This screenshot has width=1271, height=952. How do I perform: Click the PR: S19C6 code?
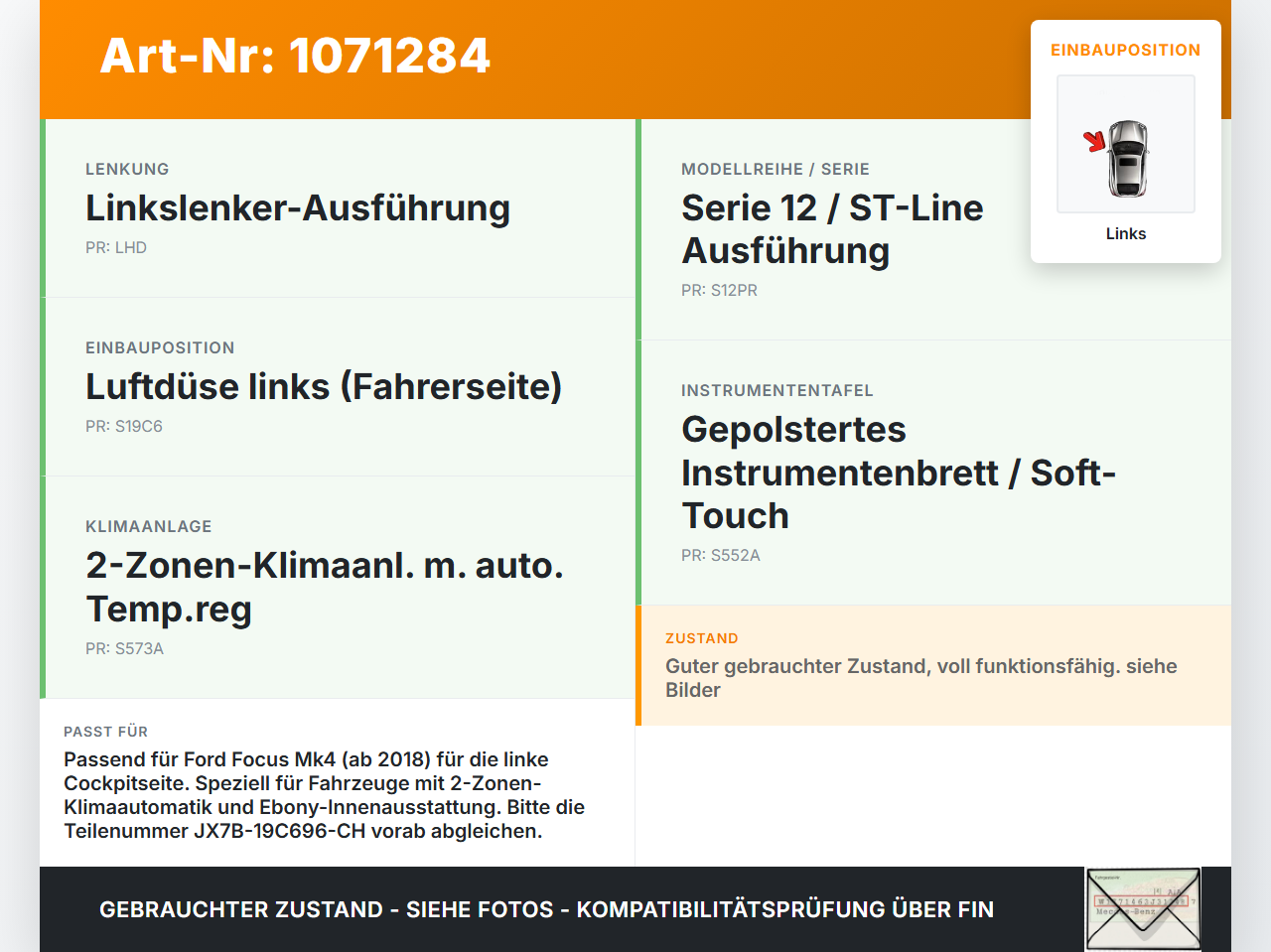(x=124, y=426)
